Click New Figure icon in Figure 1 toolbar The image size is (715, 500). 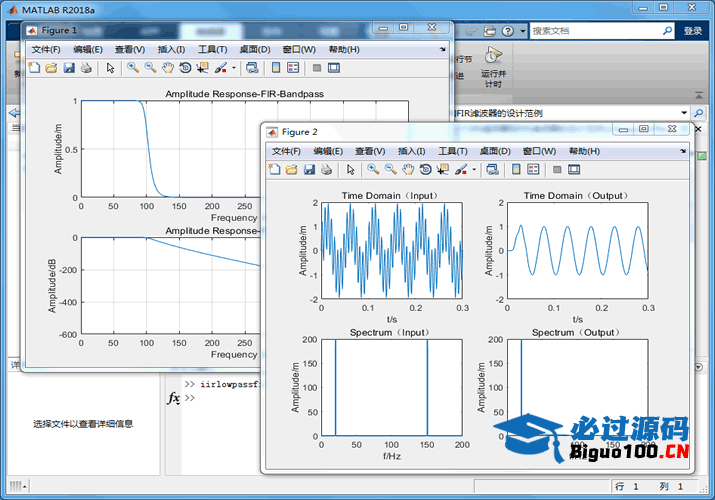coord(34,68)
